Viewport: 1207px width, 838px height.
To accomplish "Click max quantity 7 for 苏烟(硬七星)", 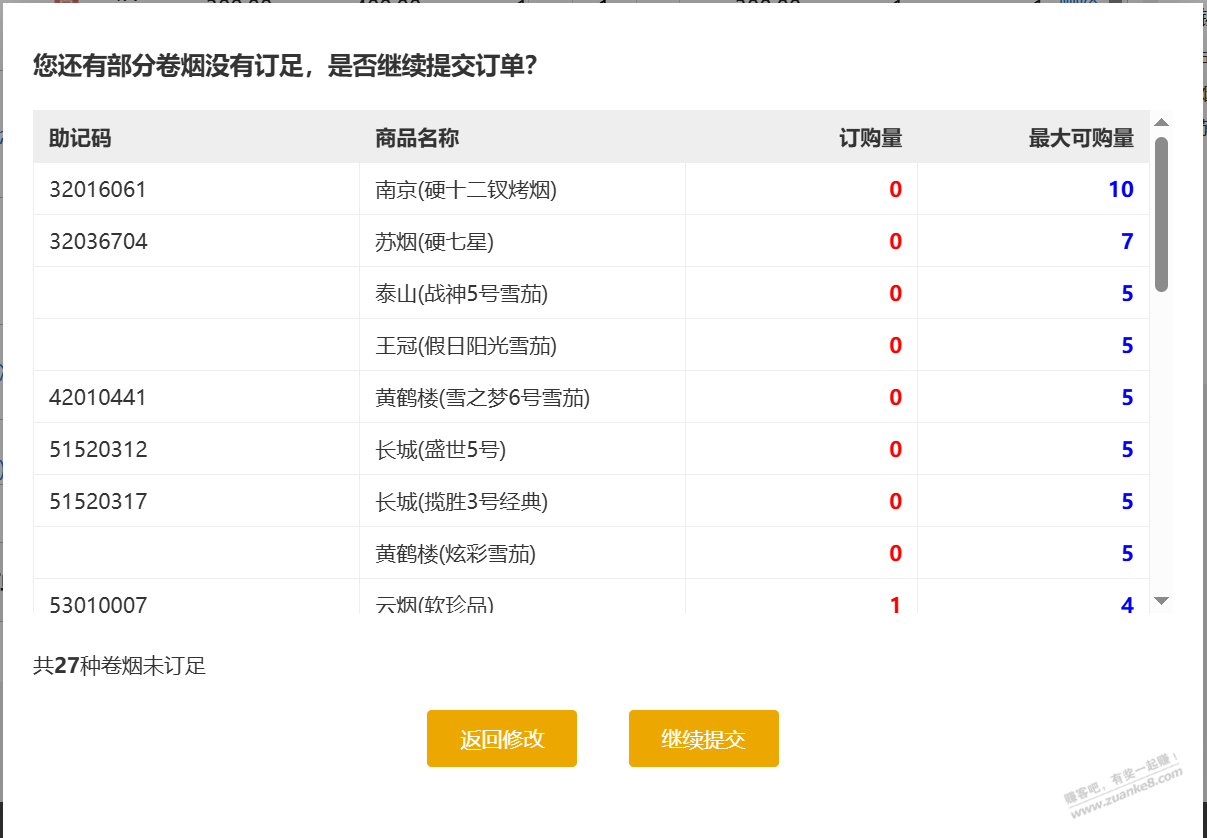I will click(x=1127, y=241).
